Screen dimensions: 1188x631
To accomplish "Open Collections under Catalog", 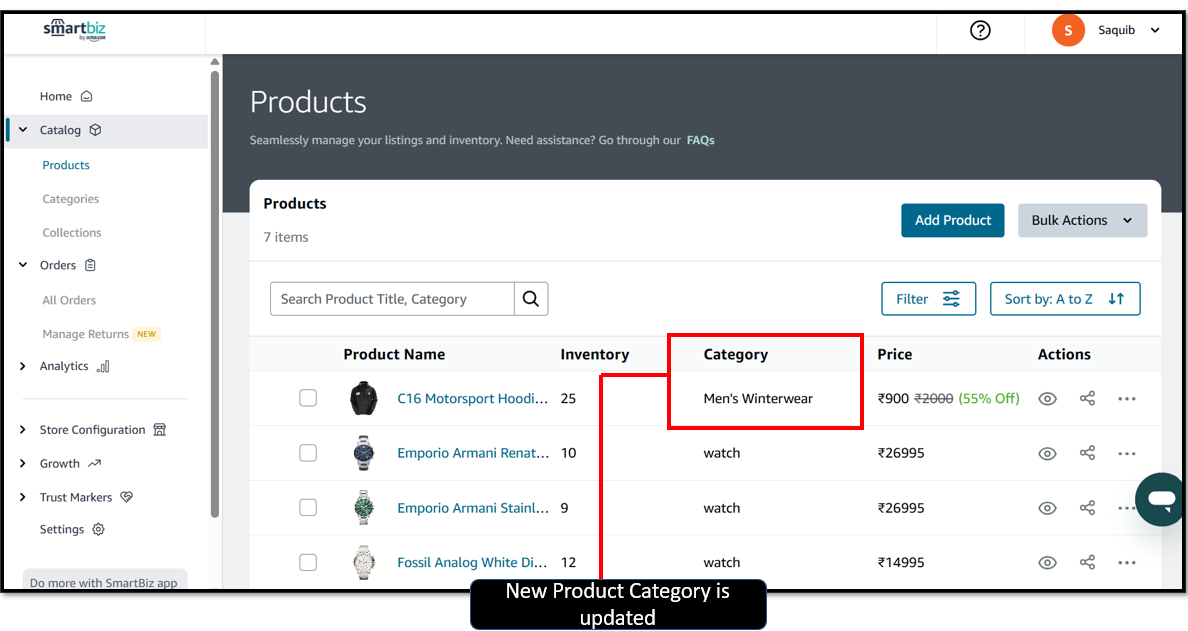I will click(72, 233).
